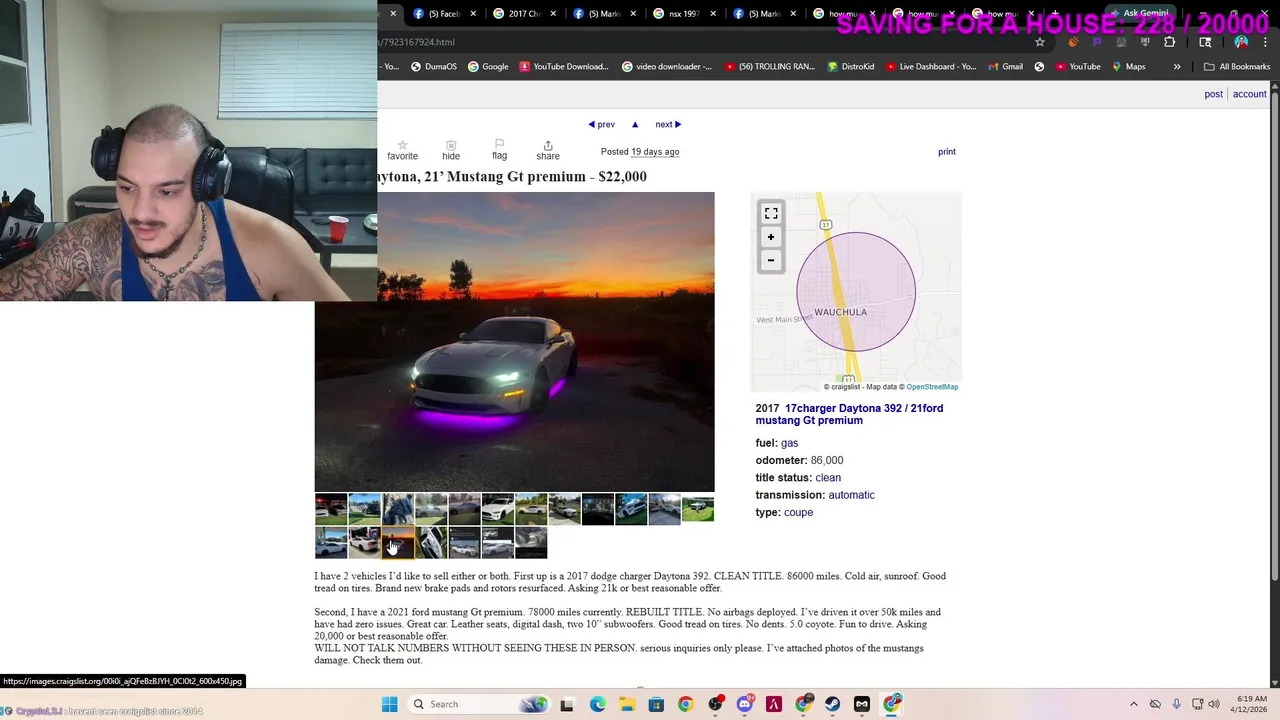This screenshot has width=1280, height=720.
Task: Go to the next listing via next arrow
Action: 668,124
